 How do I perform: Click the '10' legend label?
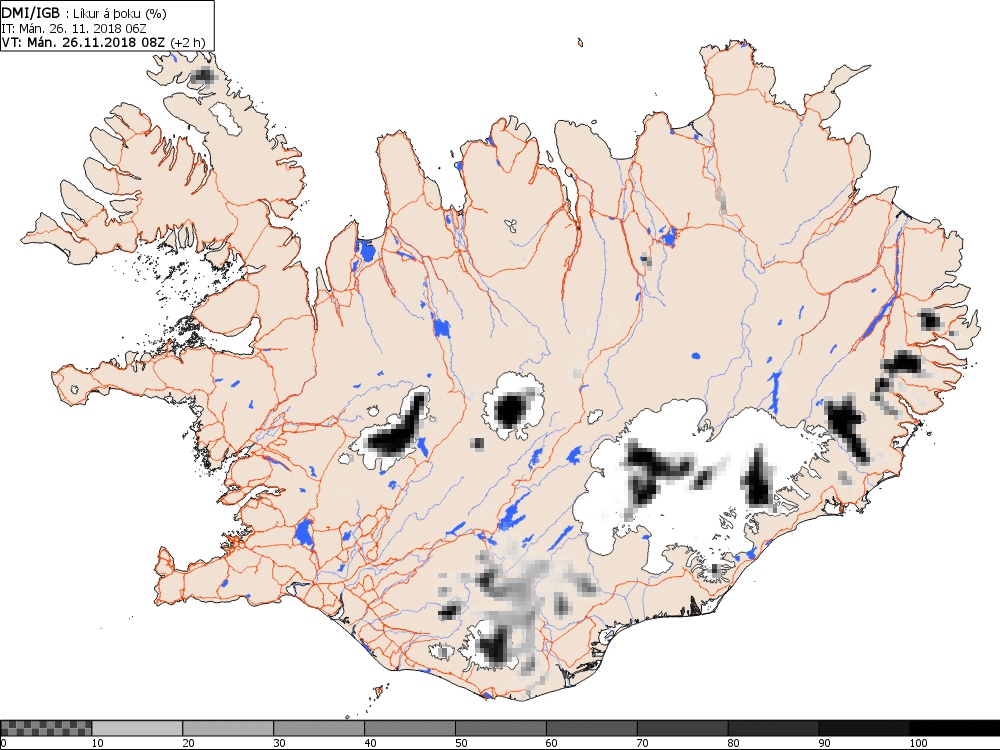pos(98,743)
